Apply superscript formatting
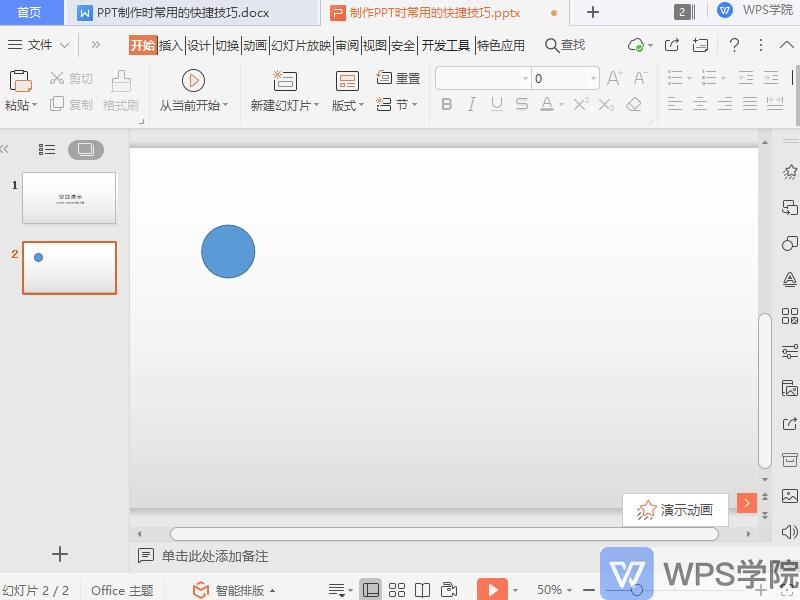This screenshot has height=600, width=800. tap(579, 103)
